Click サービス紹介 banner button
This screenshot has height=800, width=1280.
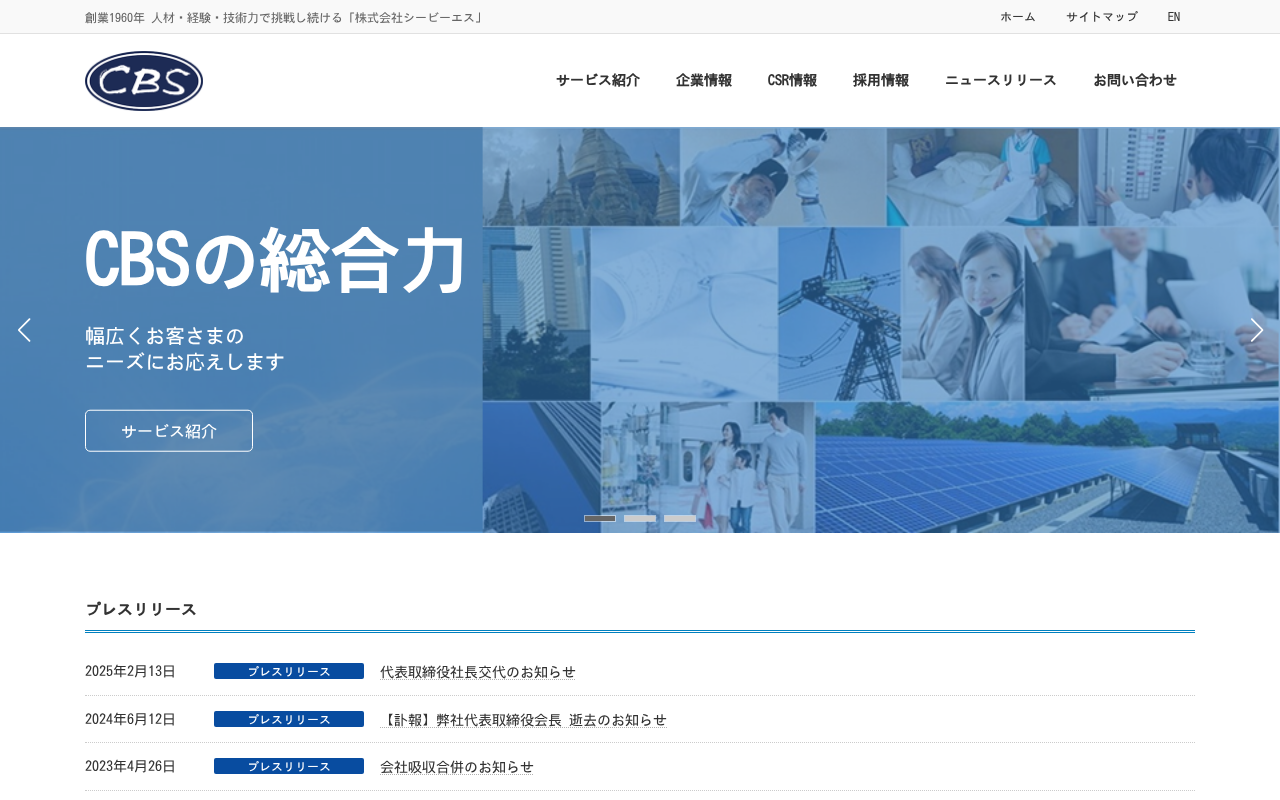(x=169, y=431)
